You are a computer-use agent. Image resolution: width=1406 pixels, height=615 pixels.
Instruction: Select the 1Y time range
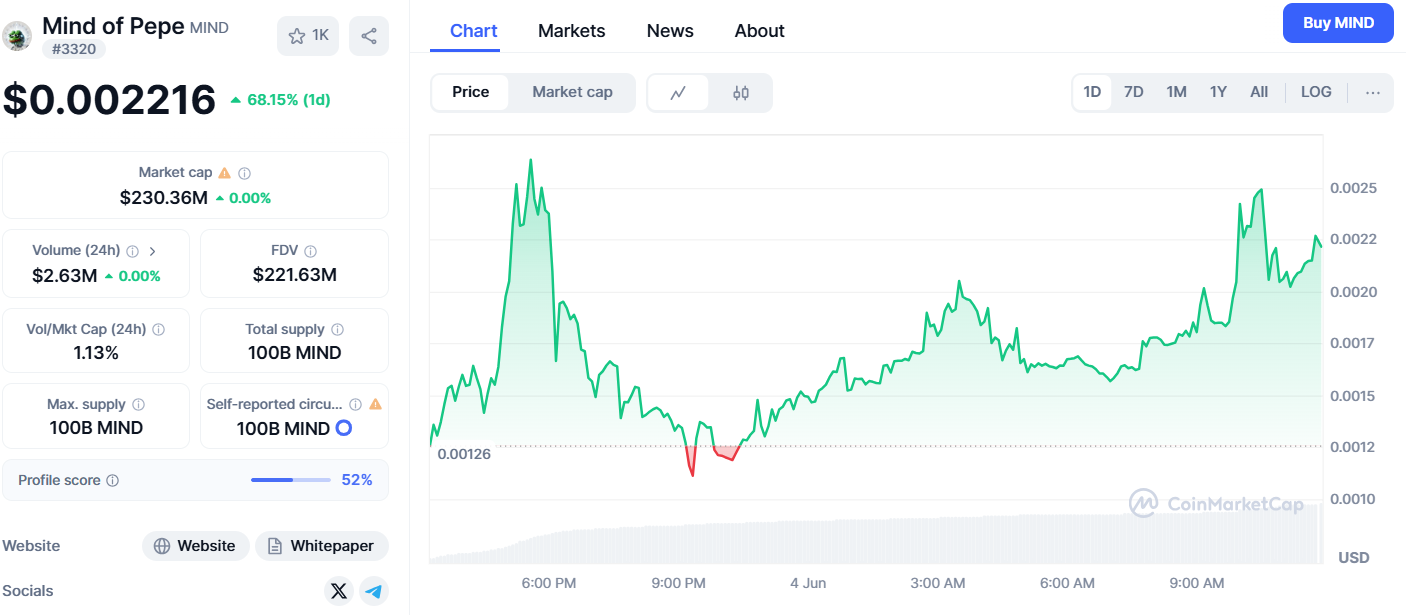[1218, 92]
